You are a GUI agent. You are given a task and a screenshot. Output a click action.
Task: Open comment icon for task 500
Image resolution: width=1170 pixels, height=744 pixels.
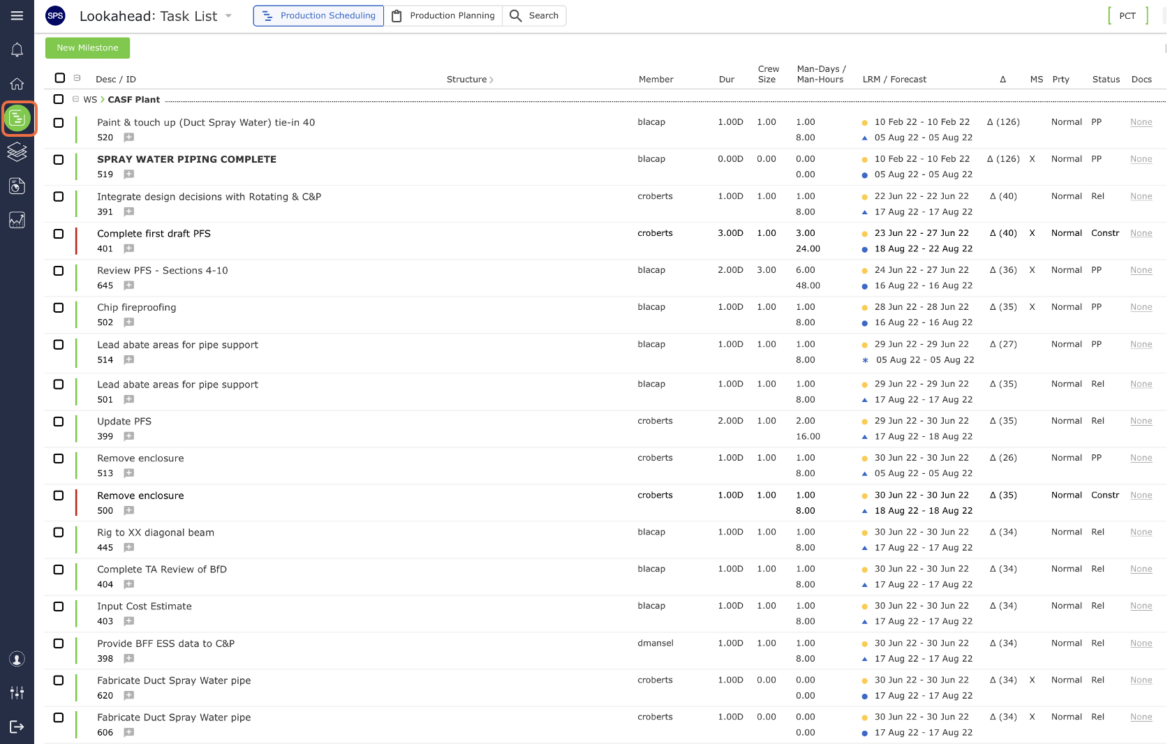pos(129,510)
